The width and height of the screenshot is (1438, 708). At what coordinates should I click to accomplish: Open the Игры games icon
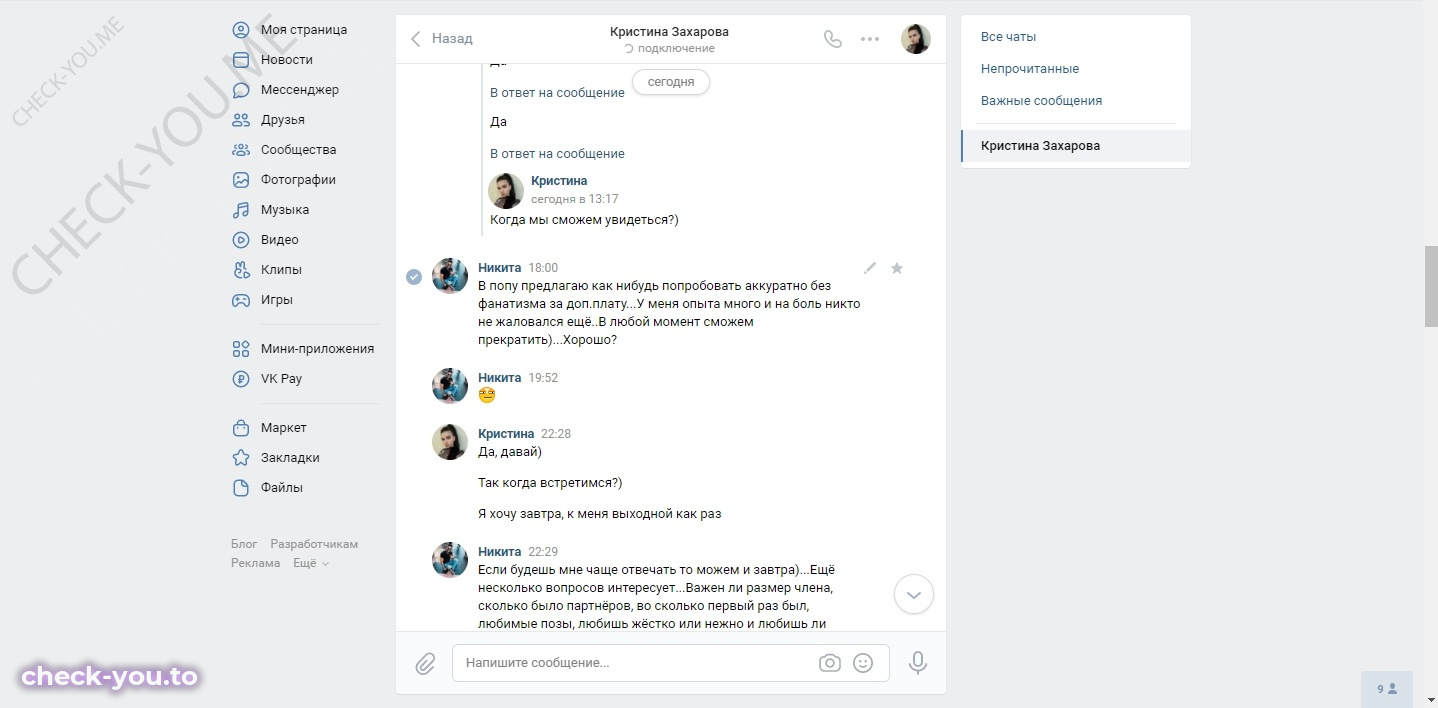pos(241,300)
